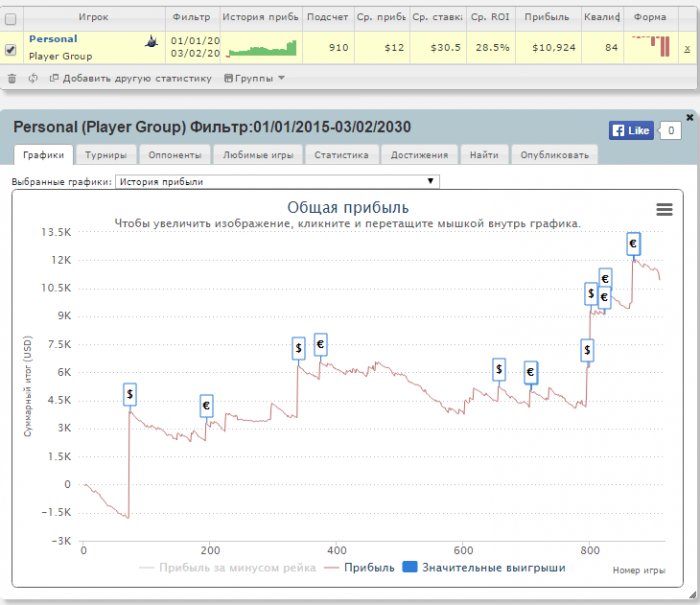Click the profit history sparkline thumbnail
This screenshot has height=605, width=700.
coord(261,48)
